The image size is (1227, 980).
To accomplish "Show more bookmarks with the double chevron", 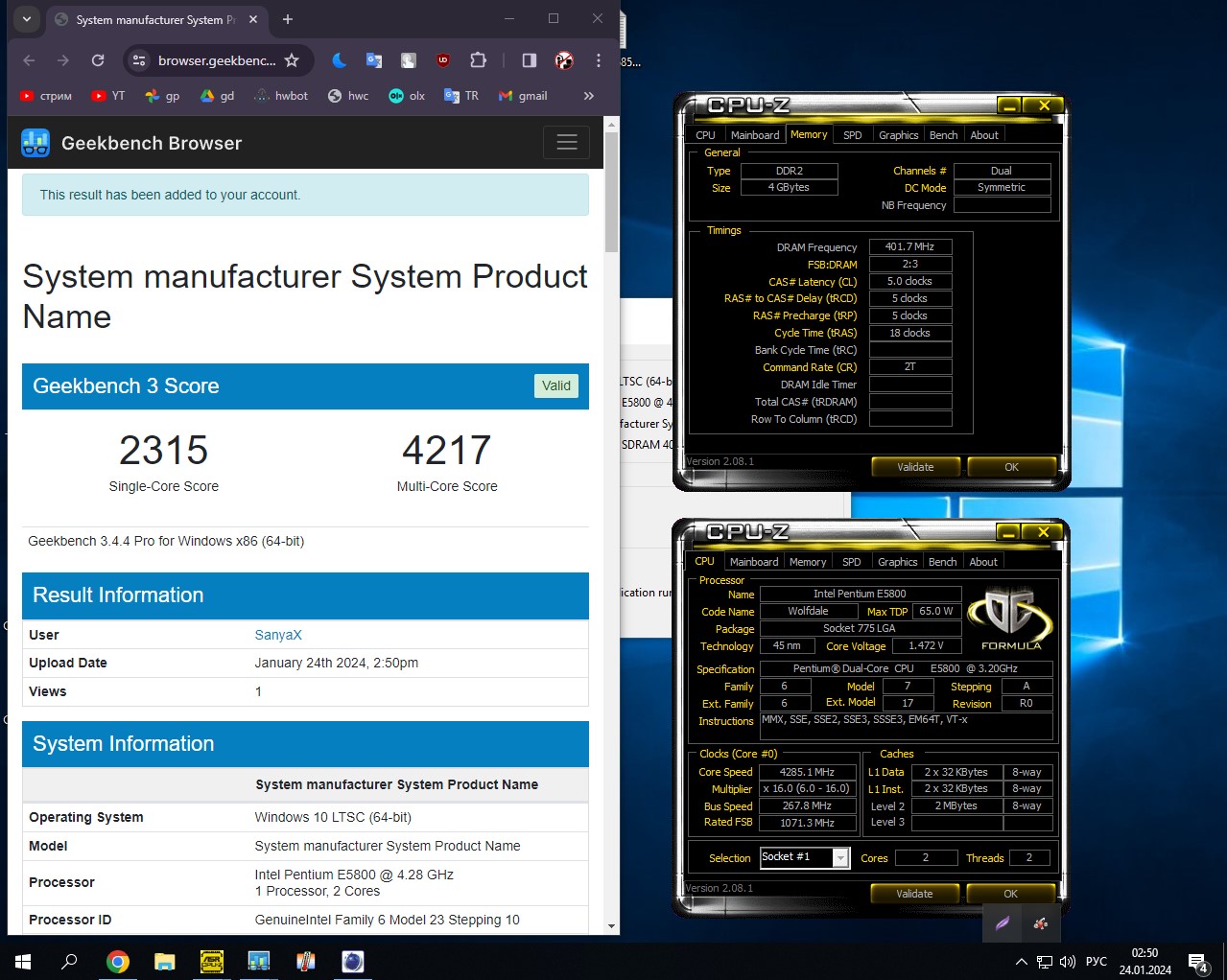I will (x=589, y=96).
